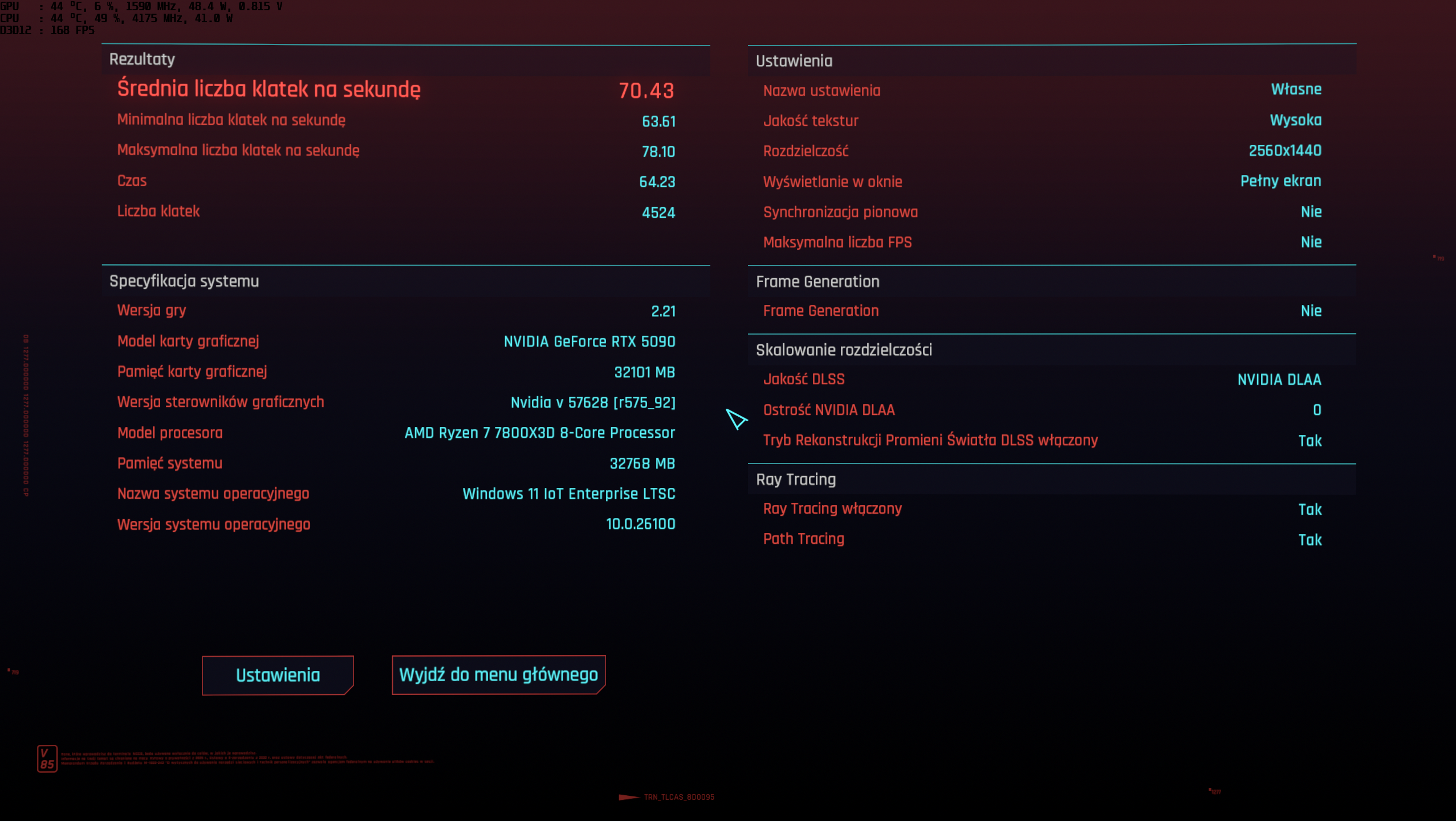Click the V 85 badge icon

tap(47, 759)
